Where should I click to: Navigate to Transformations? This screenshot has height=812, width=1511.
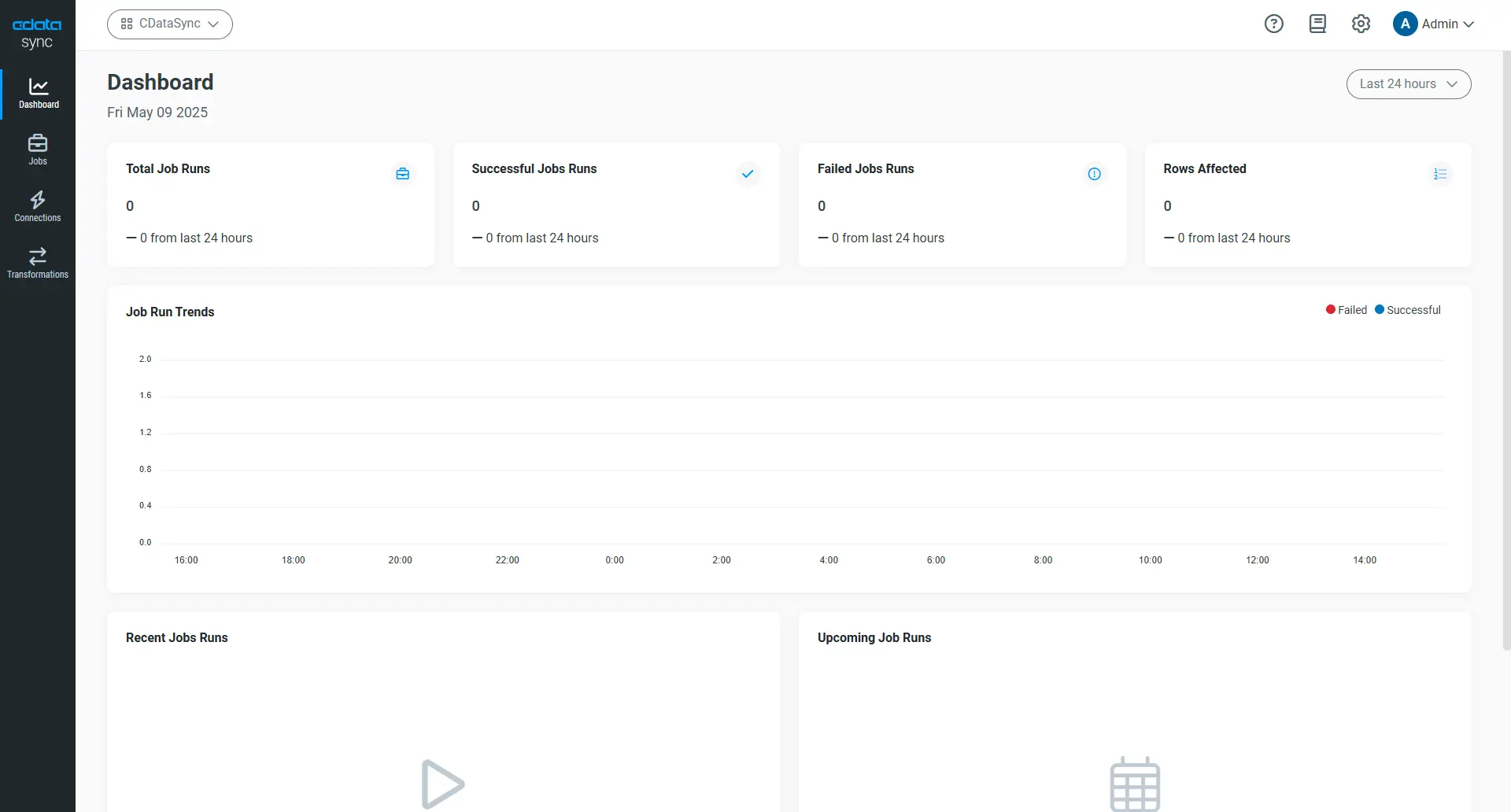point(38,263)
